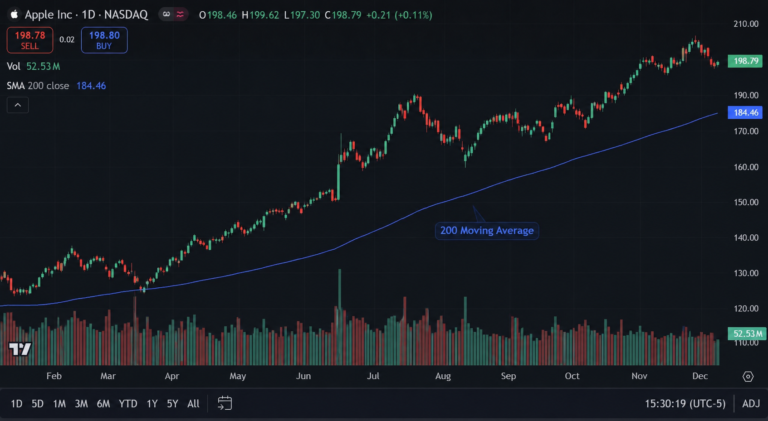Toggle the ADJ adjusted-data setting
The width and height of the screenshot is (768, 421).
pyautogui.click(x=751, y=404)
